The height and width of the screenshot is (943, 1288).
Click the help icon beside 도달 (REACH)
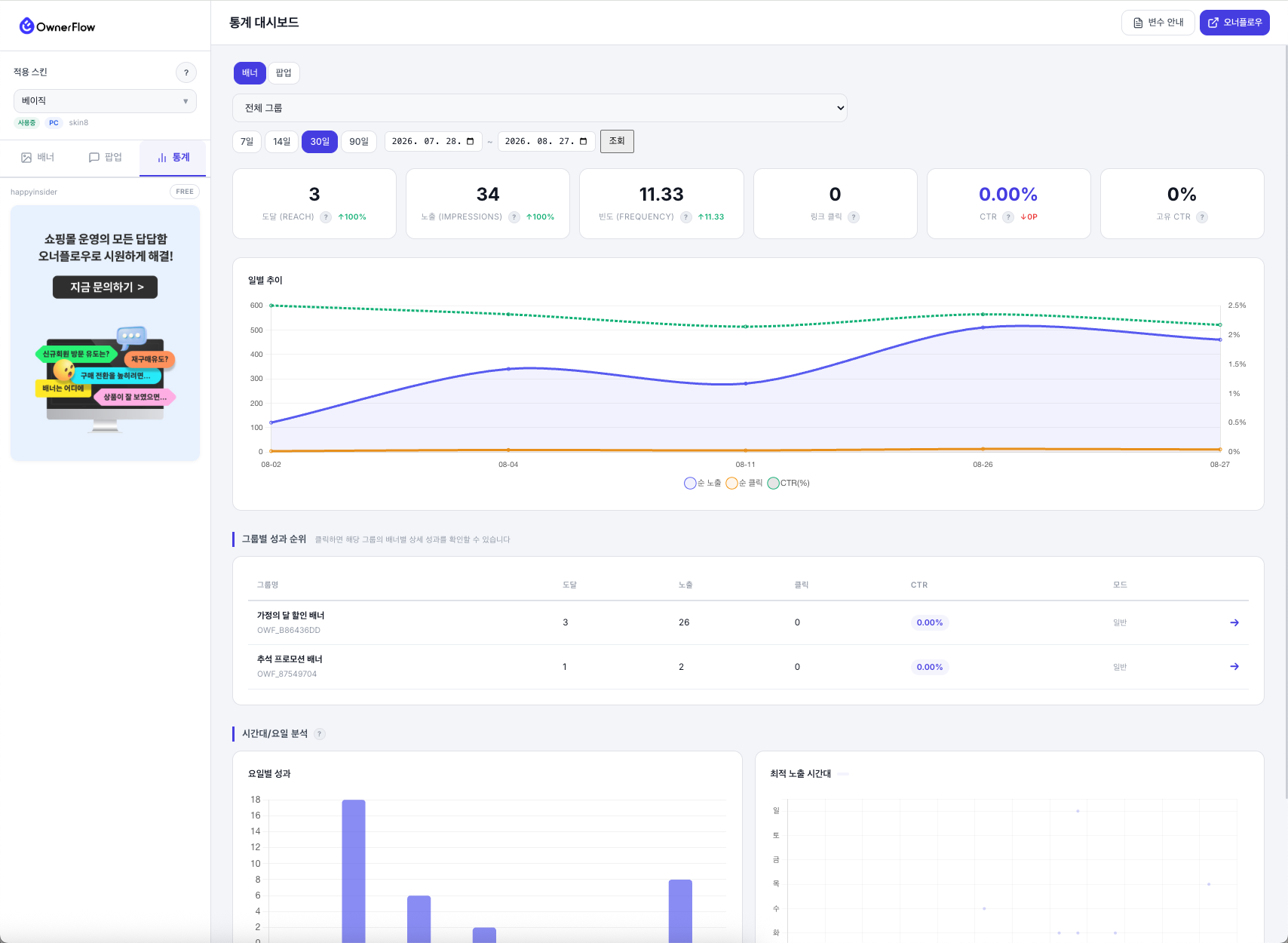coord(326,217)
